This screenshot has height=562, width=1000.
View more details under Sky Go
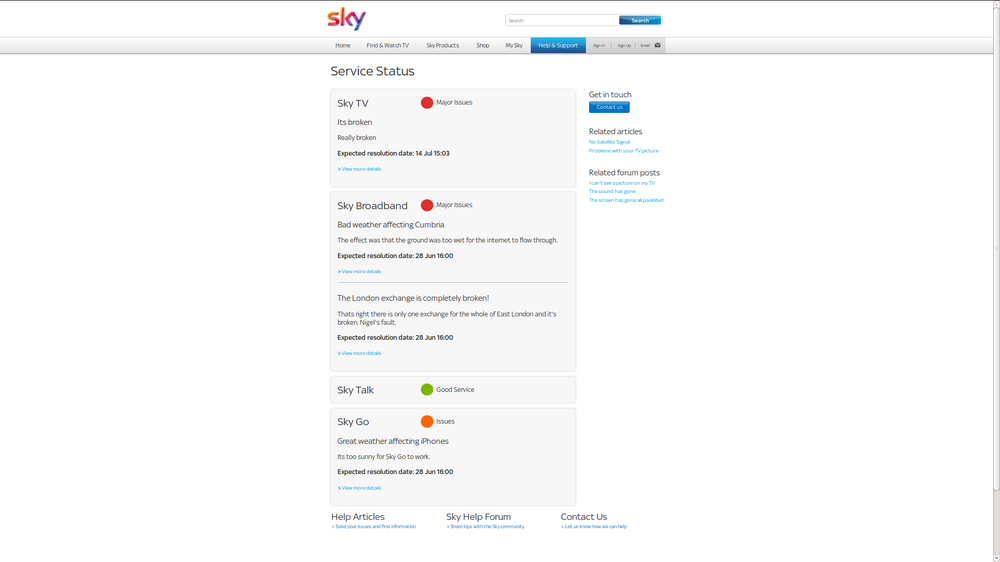(360, 488)
